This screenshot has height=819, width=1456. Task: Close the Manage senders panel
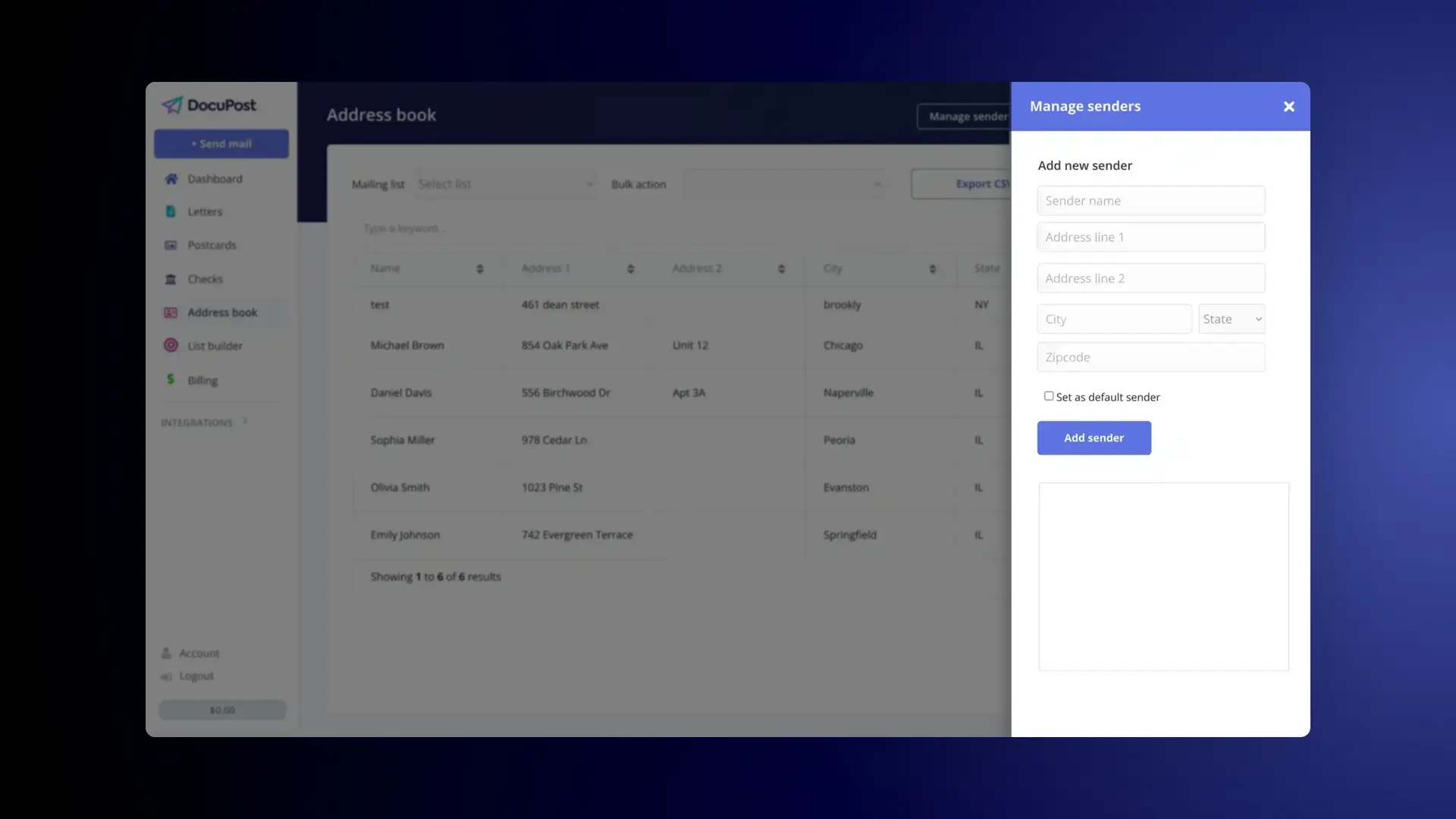click(1289, 106)
